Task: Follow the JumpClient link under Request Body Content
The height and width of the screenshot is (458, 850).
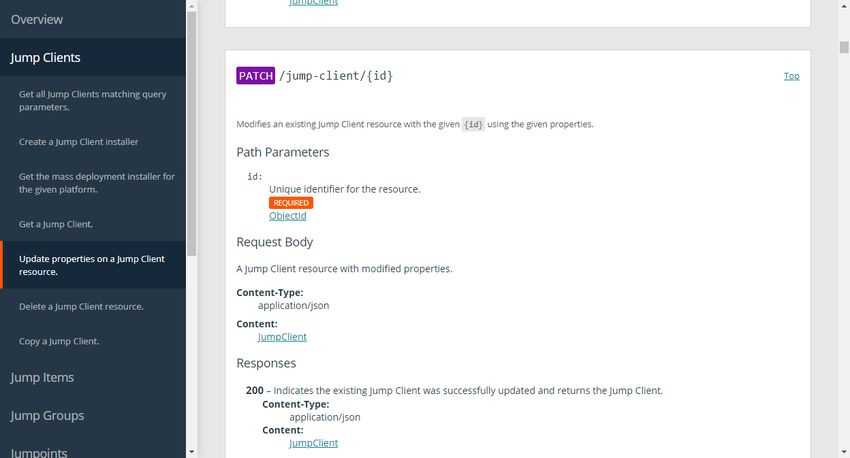Action: [x=282, y=337]
